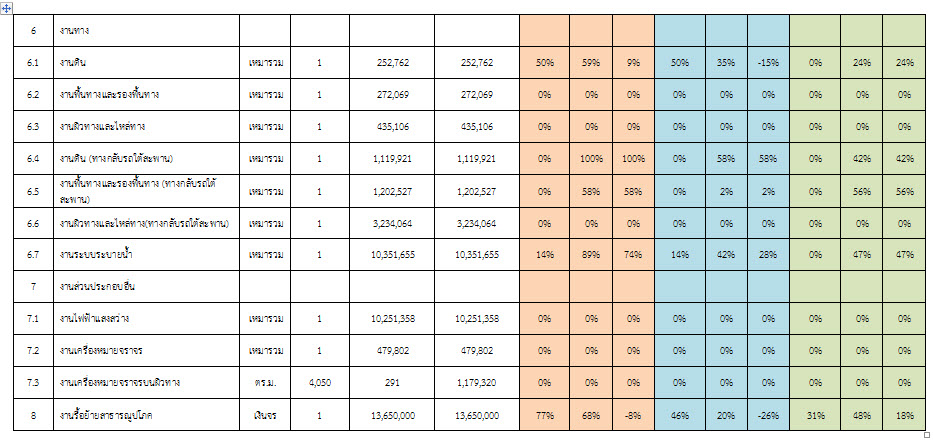Select the orange cell showing -8%

(632, 414)
